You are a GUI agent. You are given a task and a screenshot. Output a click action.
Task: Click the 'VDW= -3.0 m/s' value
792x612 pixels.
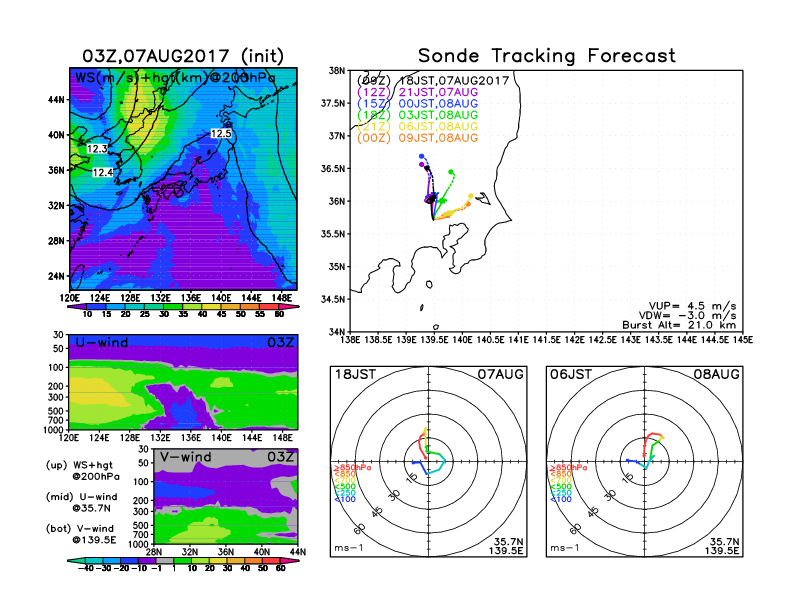coord(687,316)
